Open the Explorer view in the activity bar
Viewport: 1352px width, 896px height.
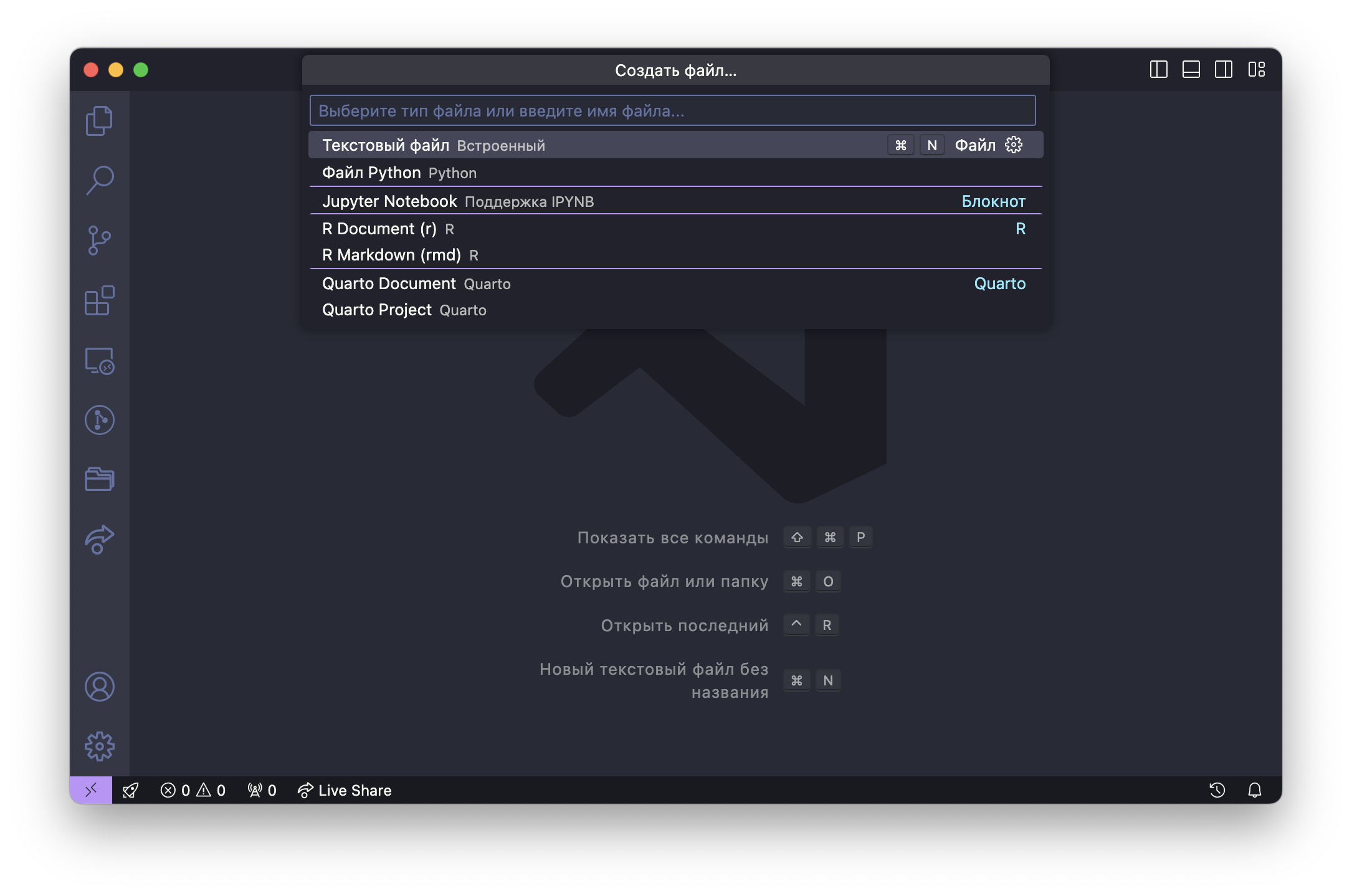click(99, 120)
